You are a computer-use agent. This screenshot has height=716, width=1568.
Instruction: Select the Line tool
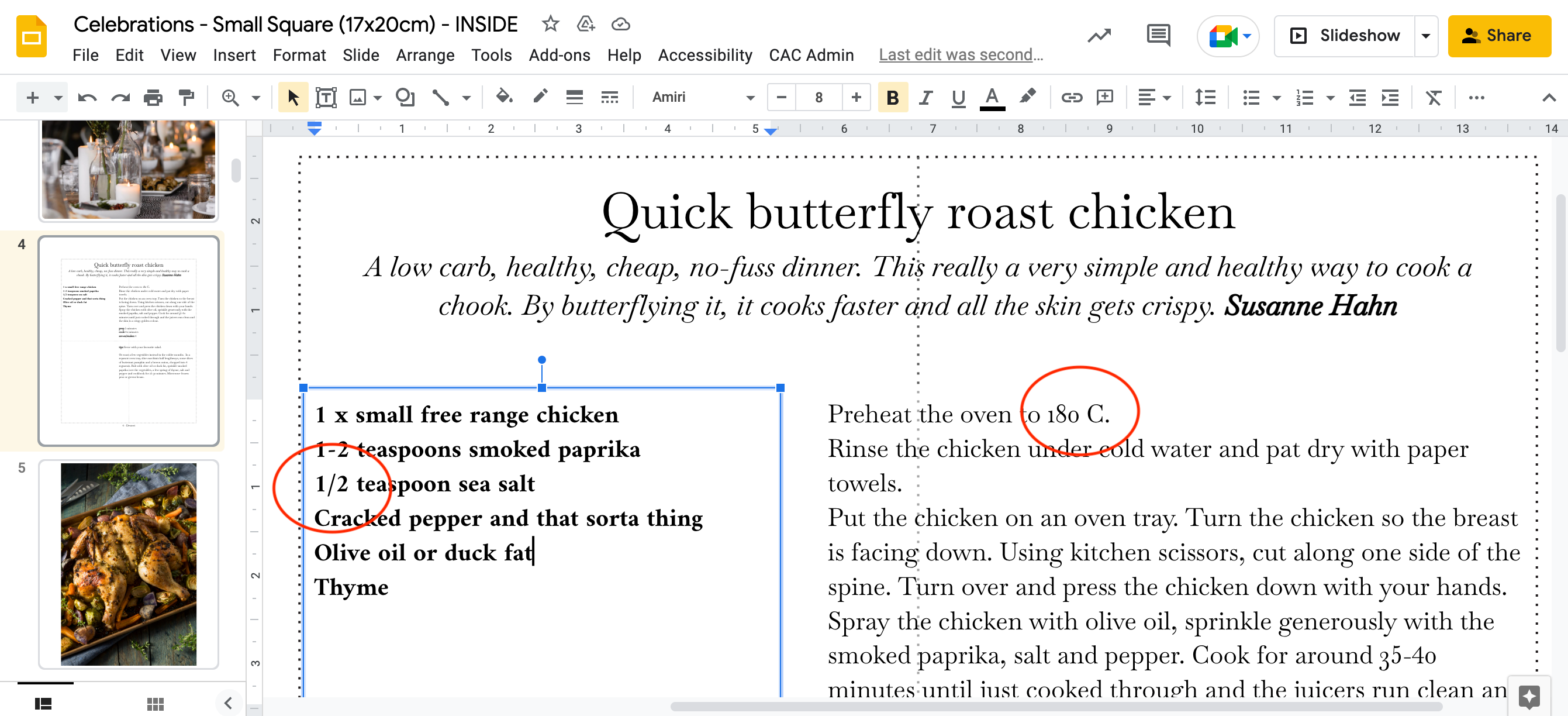[x=441, y=98]
